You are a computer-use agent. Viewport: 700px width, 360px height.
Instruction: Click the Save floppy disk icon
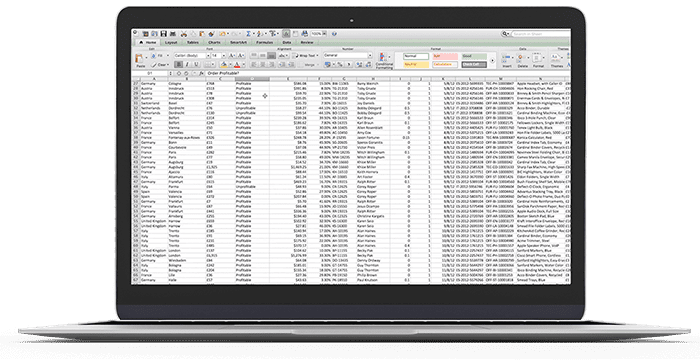pos(163,34)
